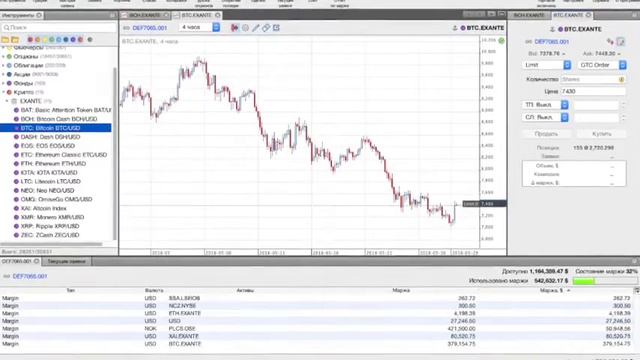Click the DEF7065.001 account link in the order panel
640x360 pixels.
pyautogui.click(x=552, y=42)
